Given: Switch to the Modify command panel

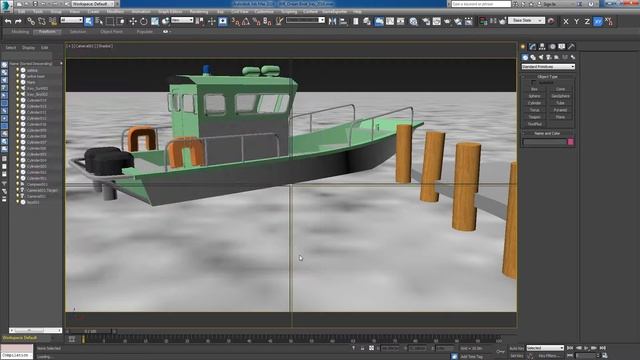Looking at the screenshot, I should tap(532, 47).
